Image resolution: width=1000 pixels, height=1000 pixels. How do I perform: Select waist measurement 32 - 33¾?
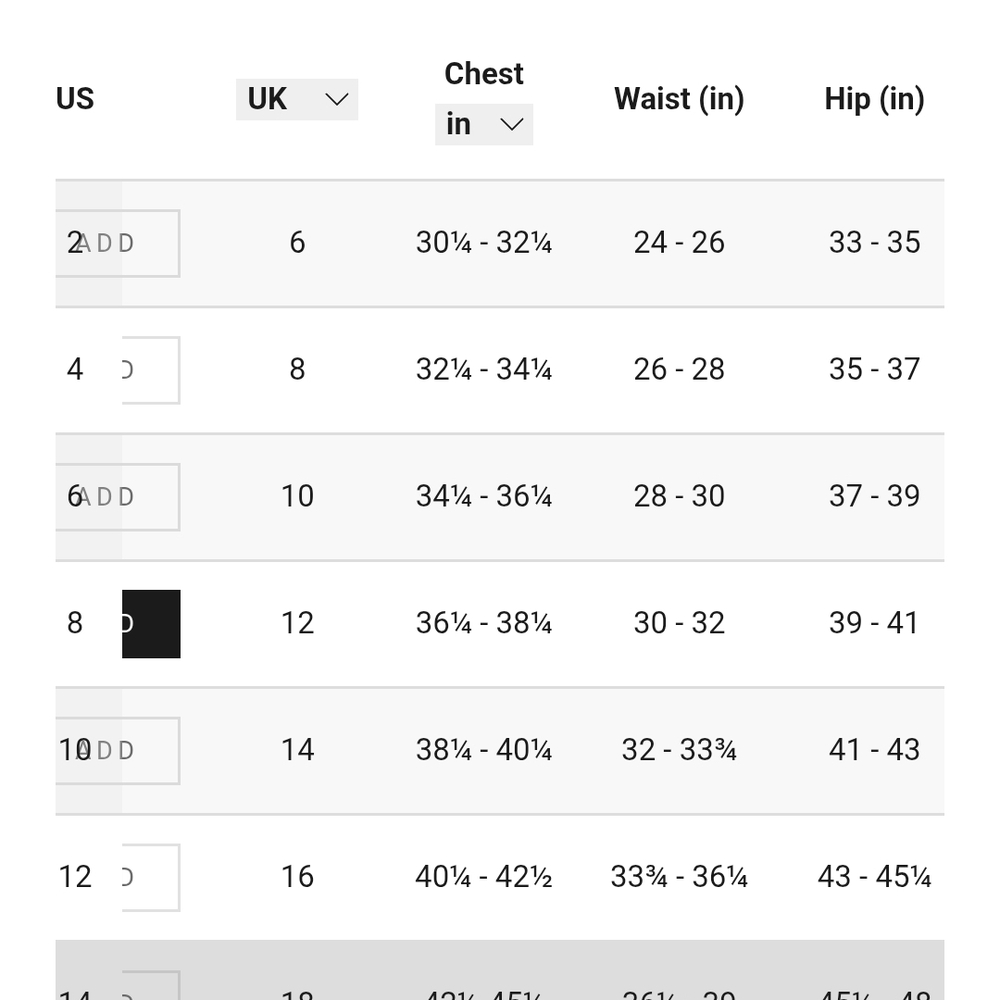679,750
